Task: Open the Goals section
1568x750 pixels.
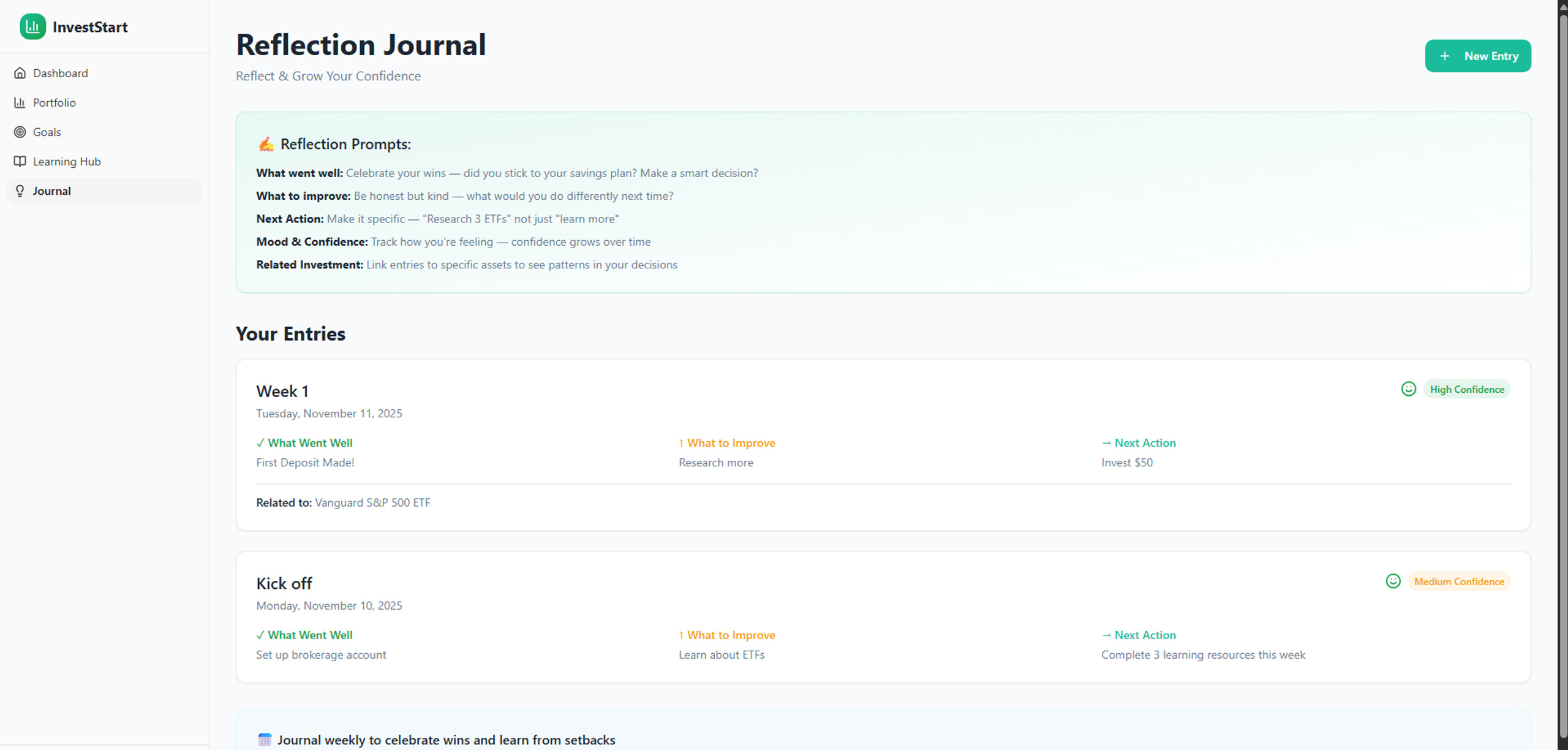Action: tap(104, 132)
